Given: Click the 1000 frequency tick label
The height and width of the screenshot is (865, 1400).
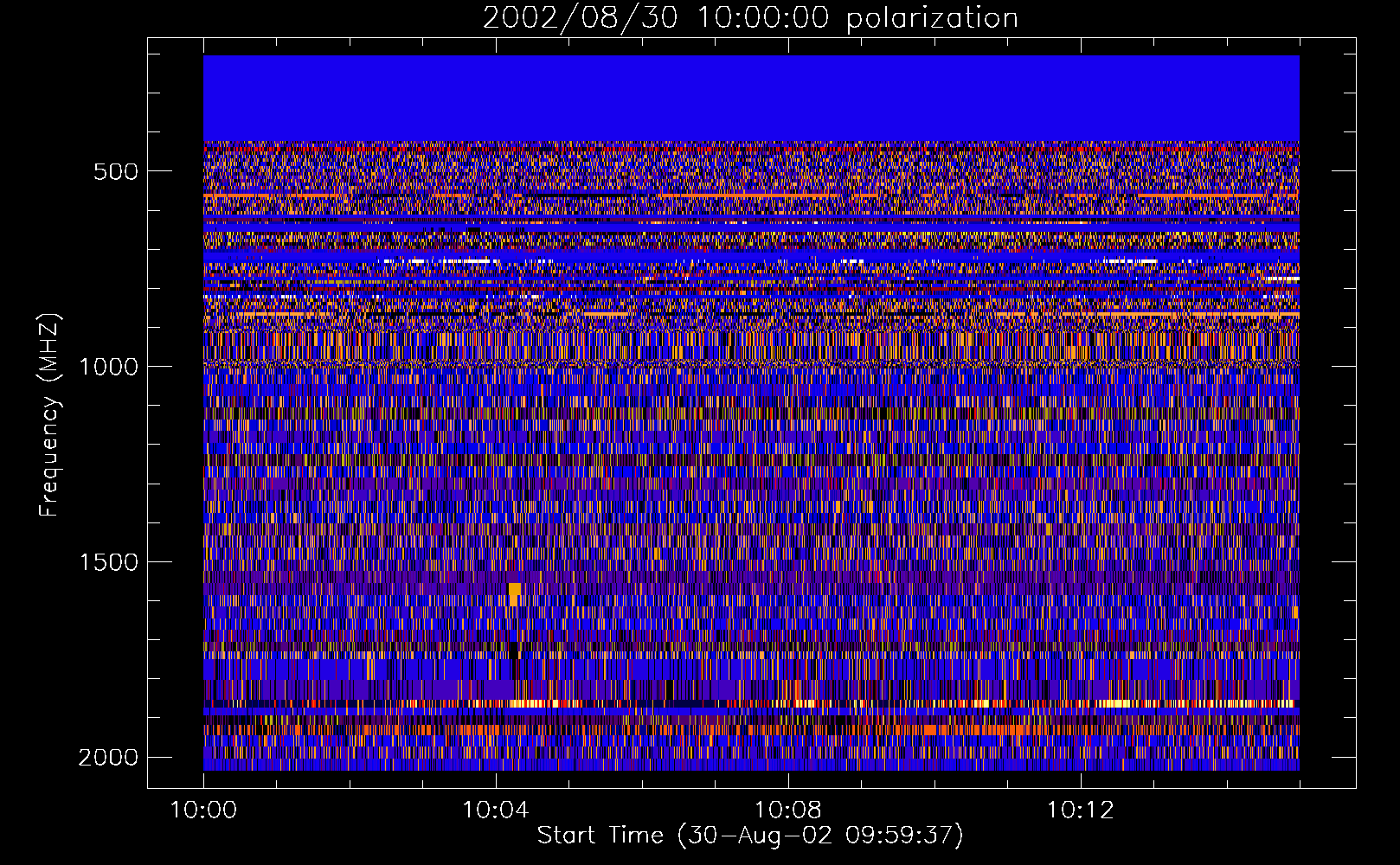Looking at the screenshot, I should point(108,367).
